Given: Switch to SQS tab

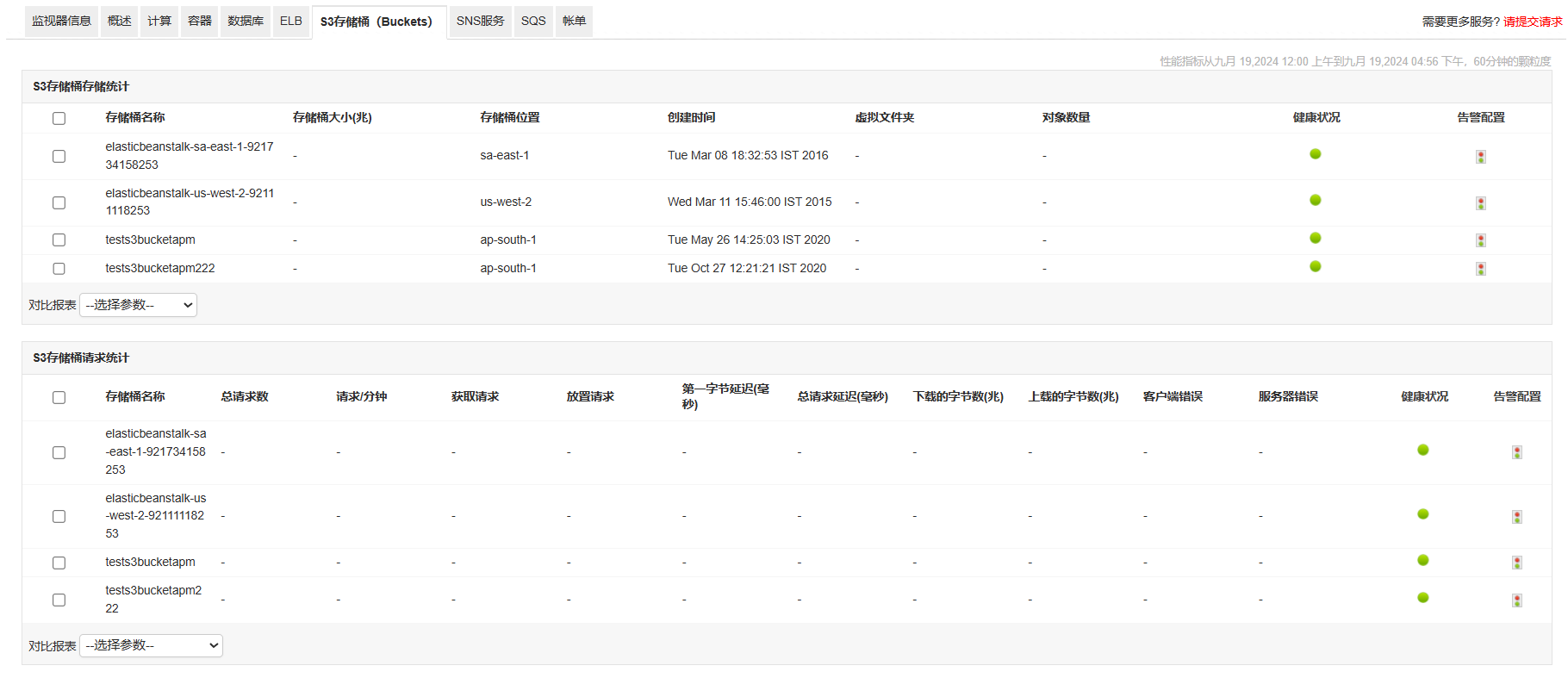Looking at the screenshot, I should pyautogui.click(x=533, y=21).
